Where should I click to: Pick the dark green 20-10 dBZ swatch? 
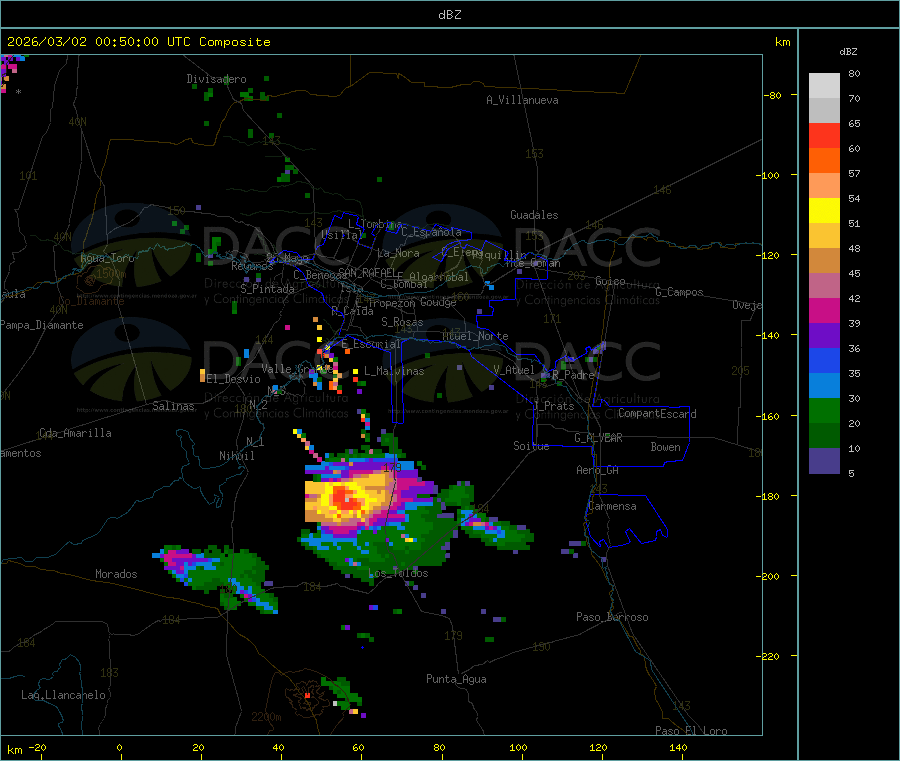coord(824,436)
